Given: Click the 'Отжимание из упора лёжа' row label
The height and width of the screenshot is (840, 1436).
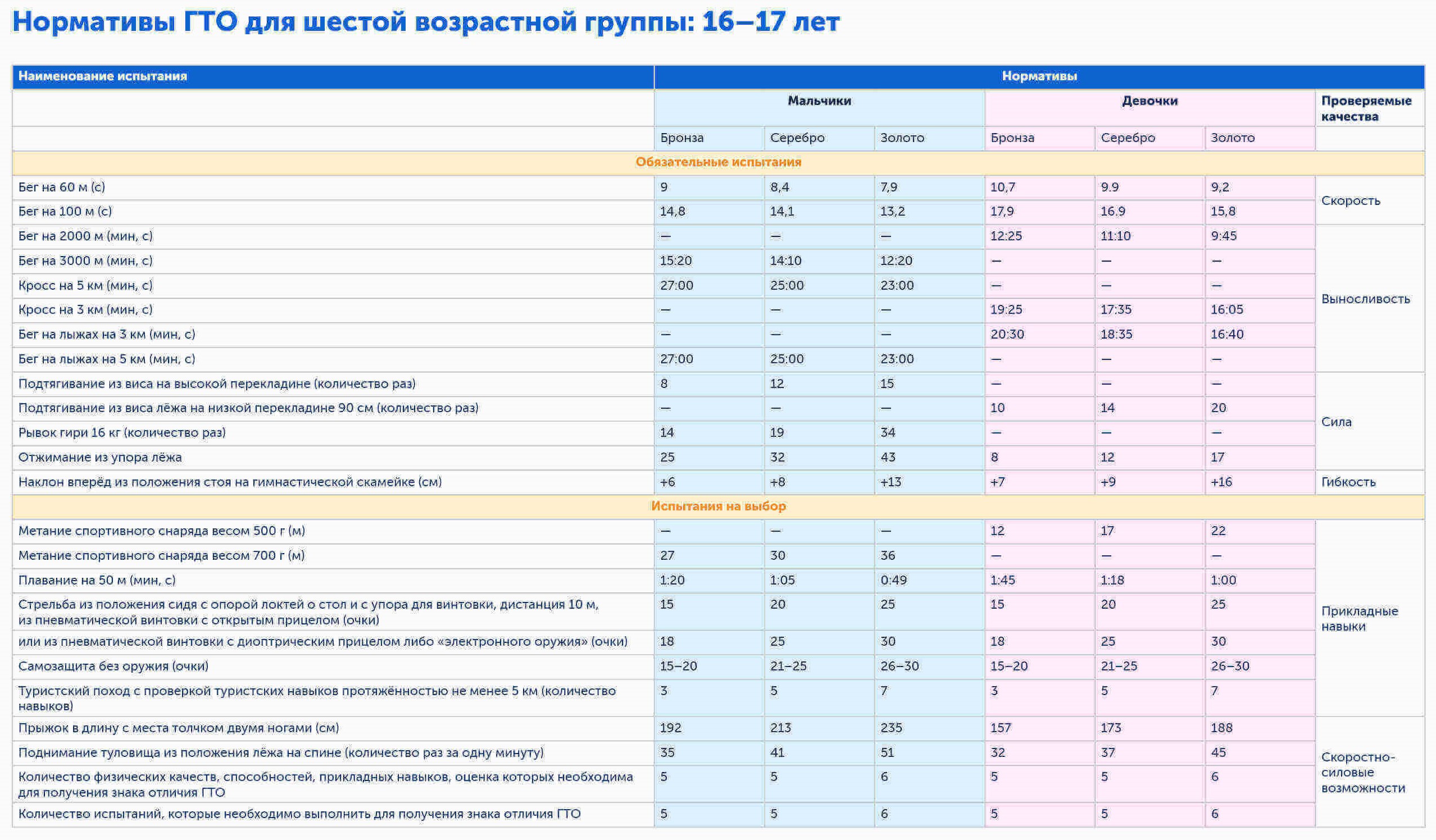Looking at the screenshot, I should (x=100, y=457).
